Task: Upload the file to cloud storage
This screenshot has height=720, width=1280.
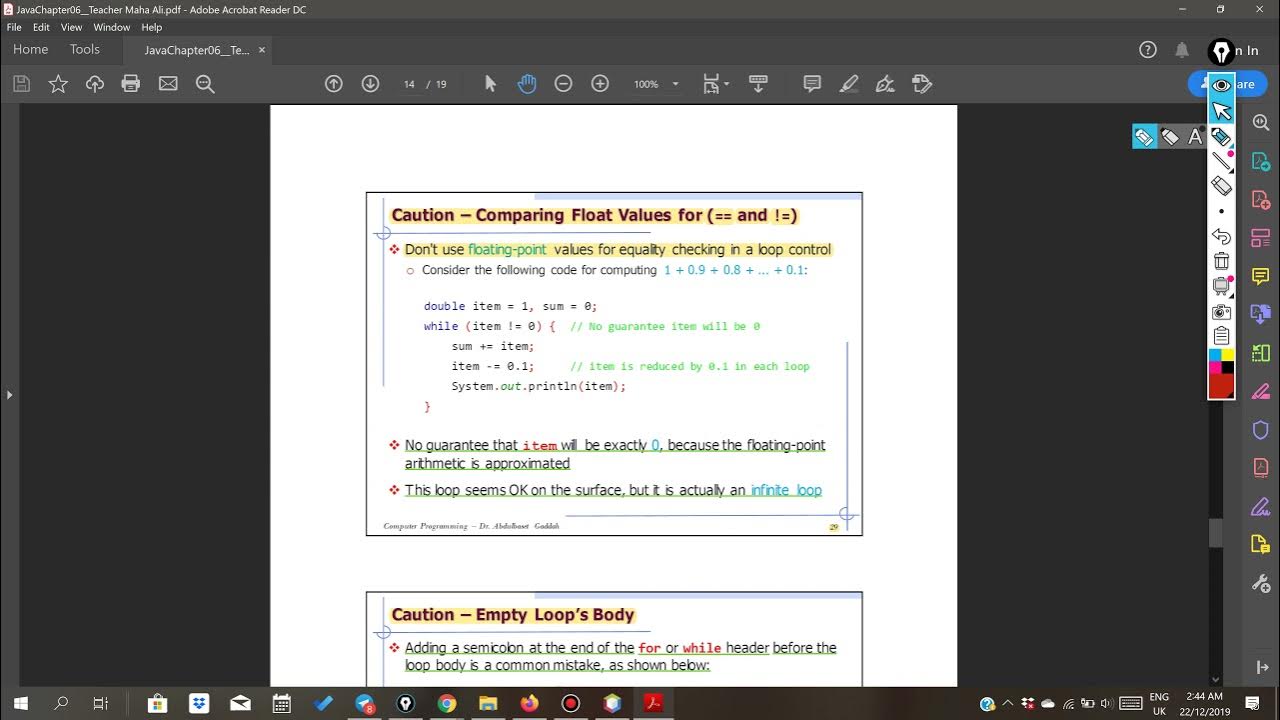Action: [x=95, y=84]
